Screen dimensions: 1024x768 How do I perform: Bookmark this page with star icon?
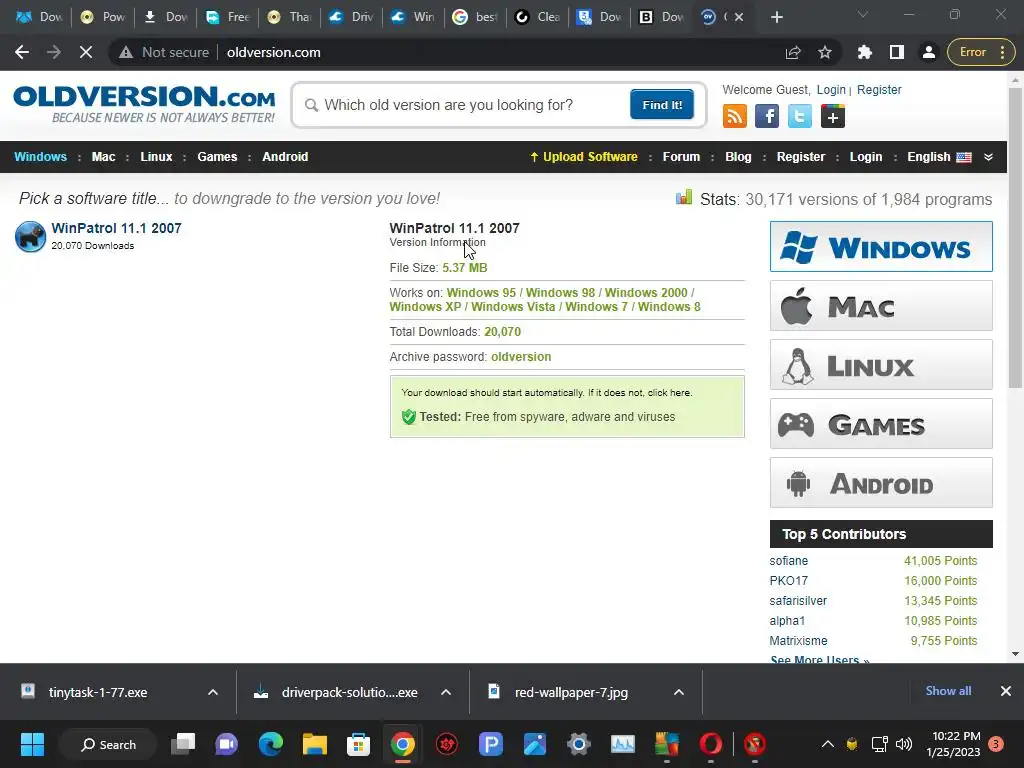click(x=825, y=52)
